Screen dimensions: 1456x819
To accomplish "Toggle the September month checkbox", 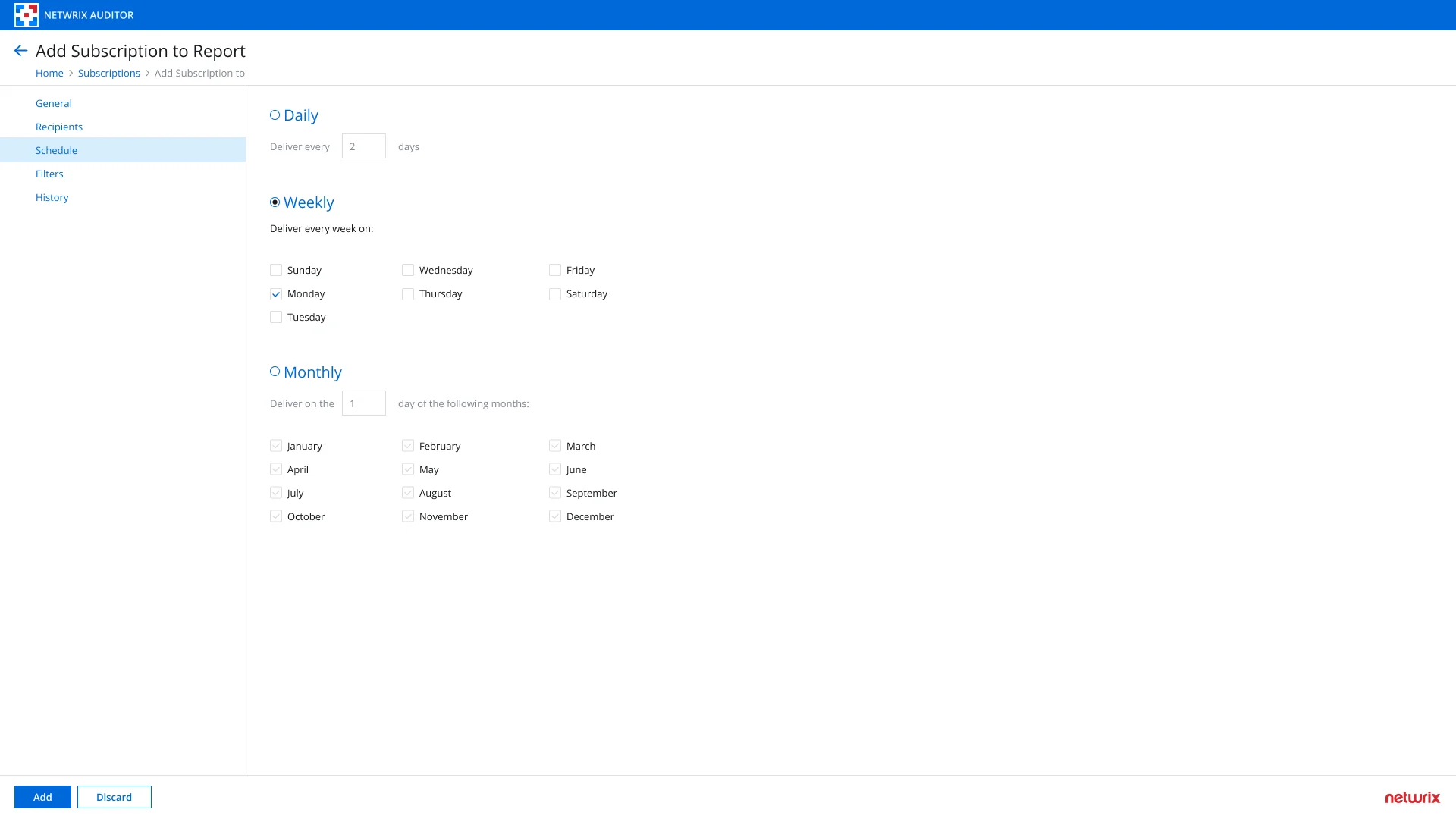I will 555,493.
